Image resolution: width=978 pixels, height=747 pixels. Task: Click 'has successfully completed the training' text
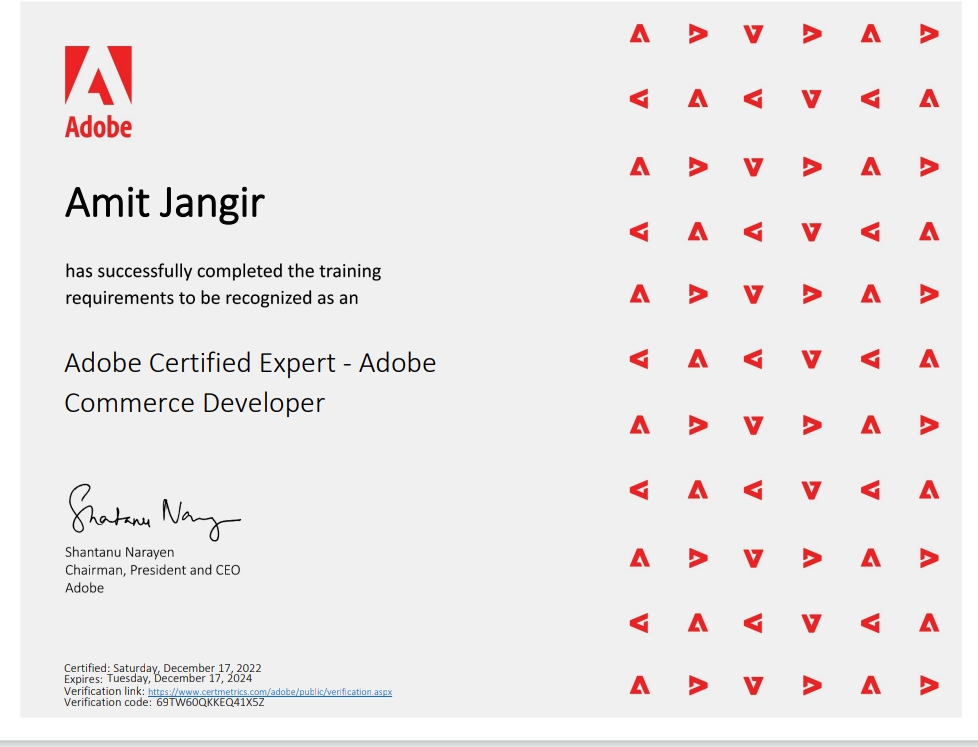[x=223, y=271]
